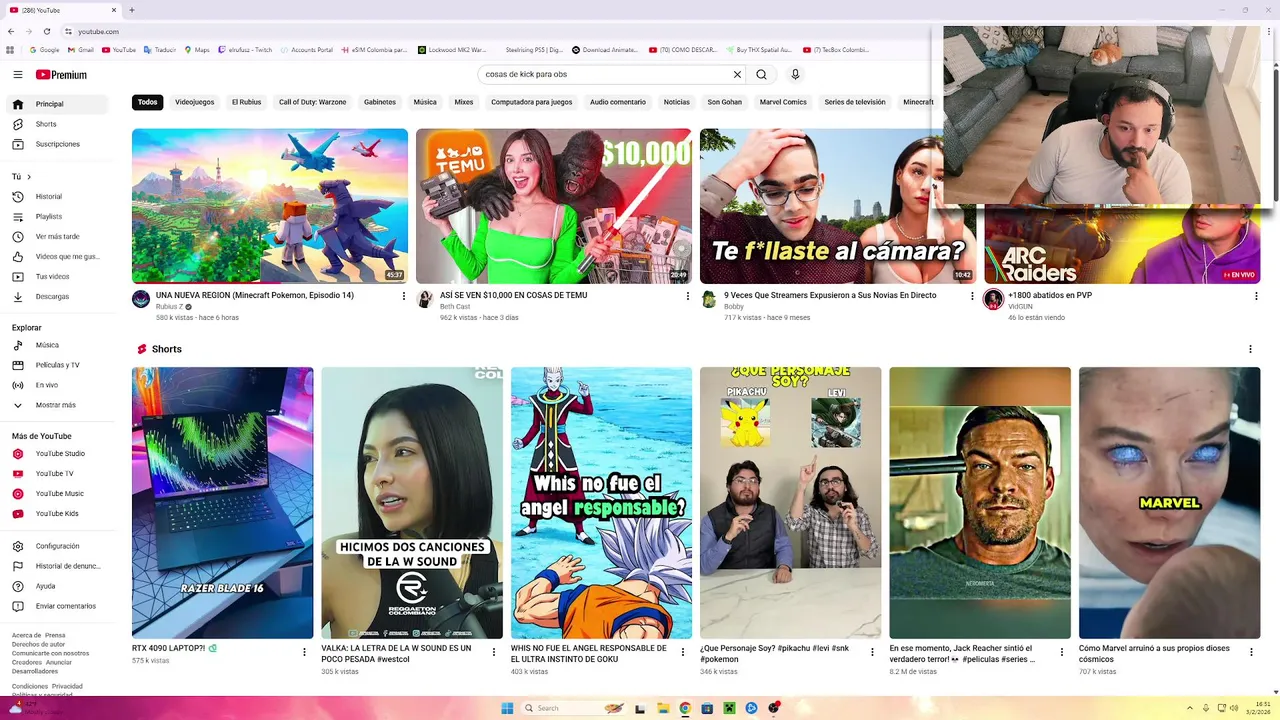Open Películas y TV section
The image size is (1280, 720).
57,365
